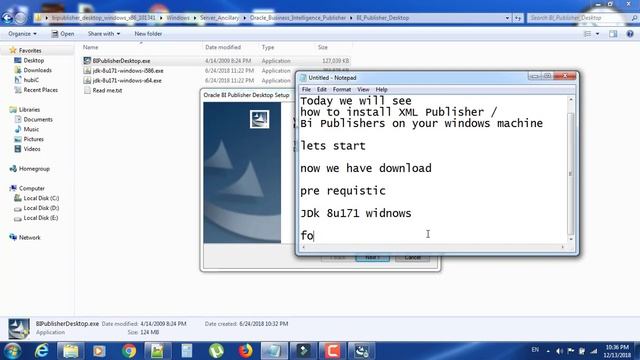Click in Notepad text area after 'fo'
640x360 pixels.
314,236
